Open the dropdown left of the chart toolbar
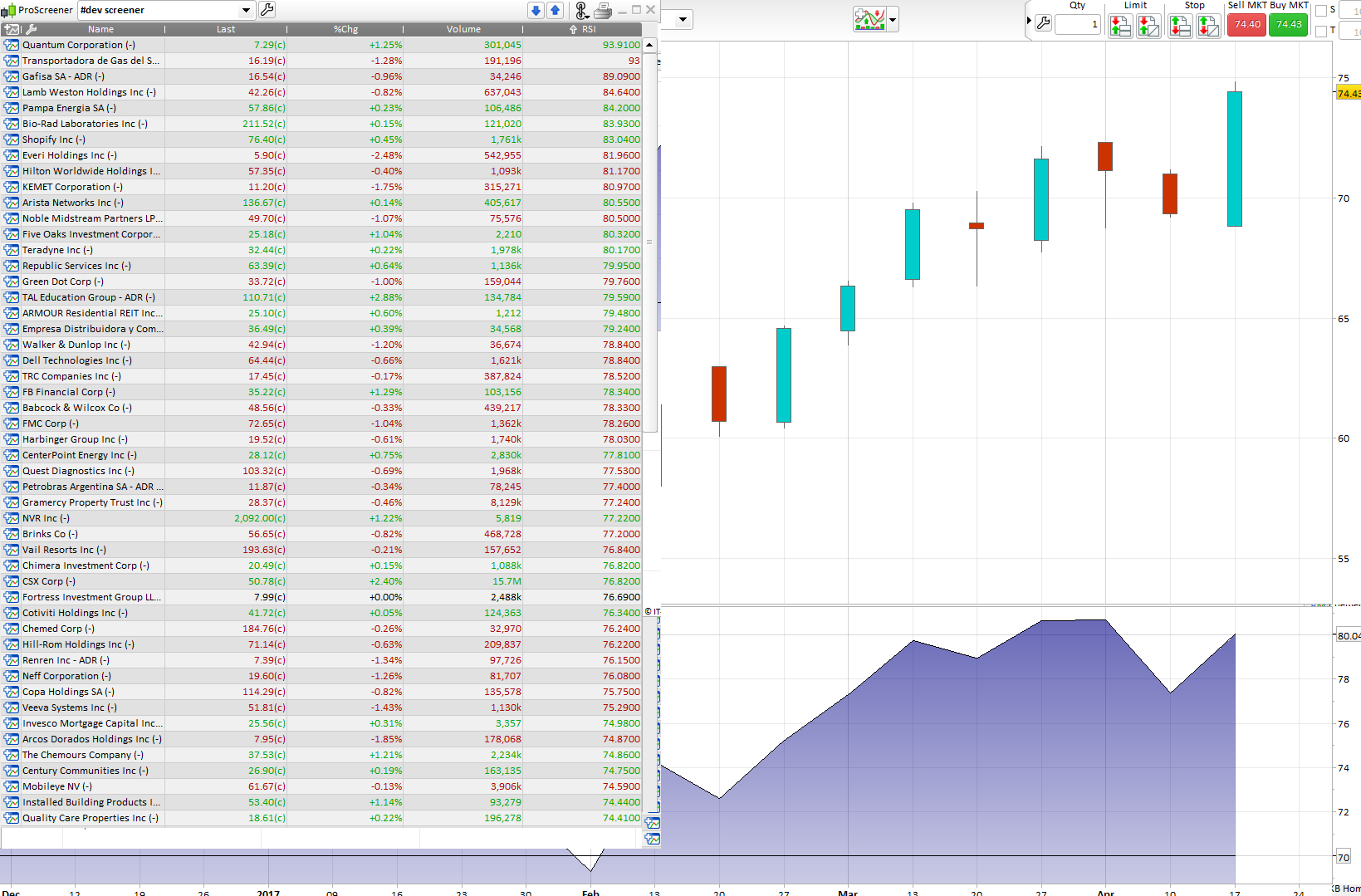1361x896 pixels. click(683, 19)
